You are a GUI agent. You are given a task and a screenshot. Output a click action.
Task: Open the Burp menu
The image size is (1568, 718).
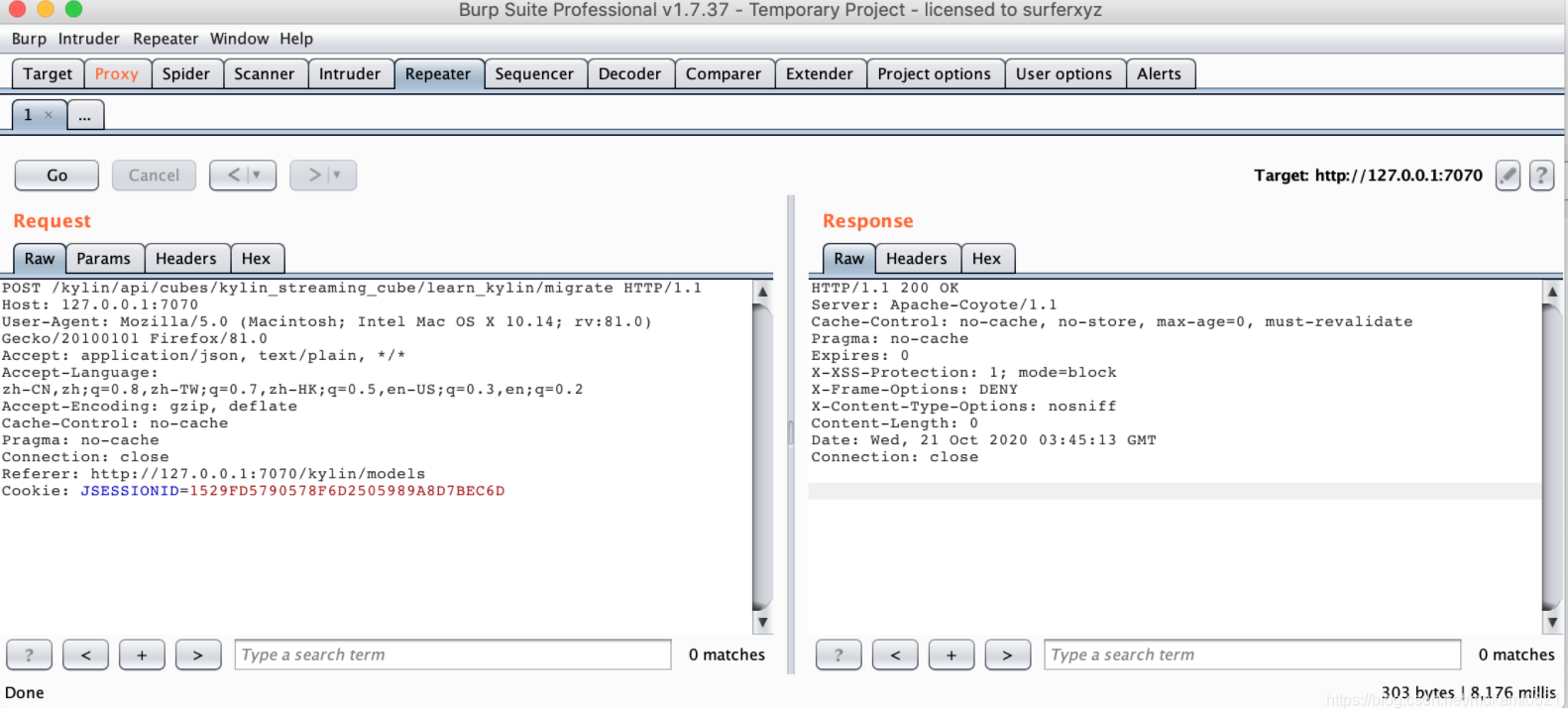click(29, 39)
